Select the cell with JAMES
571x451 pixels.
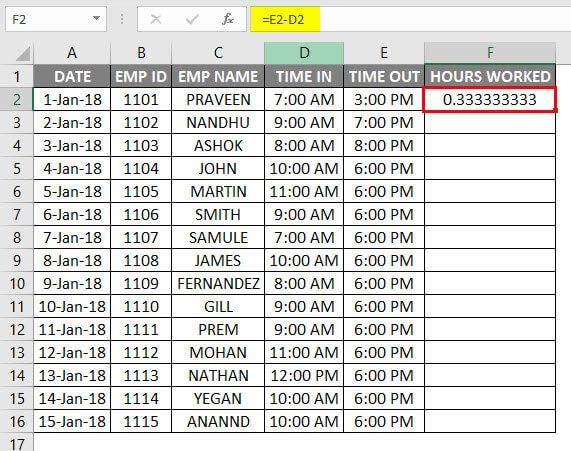pos(218,260)
